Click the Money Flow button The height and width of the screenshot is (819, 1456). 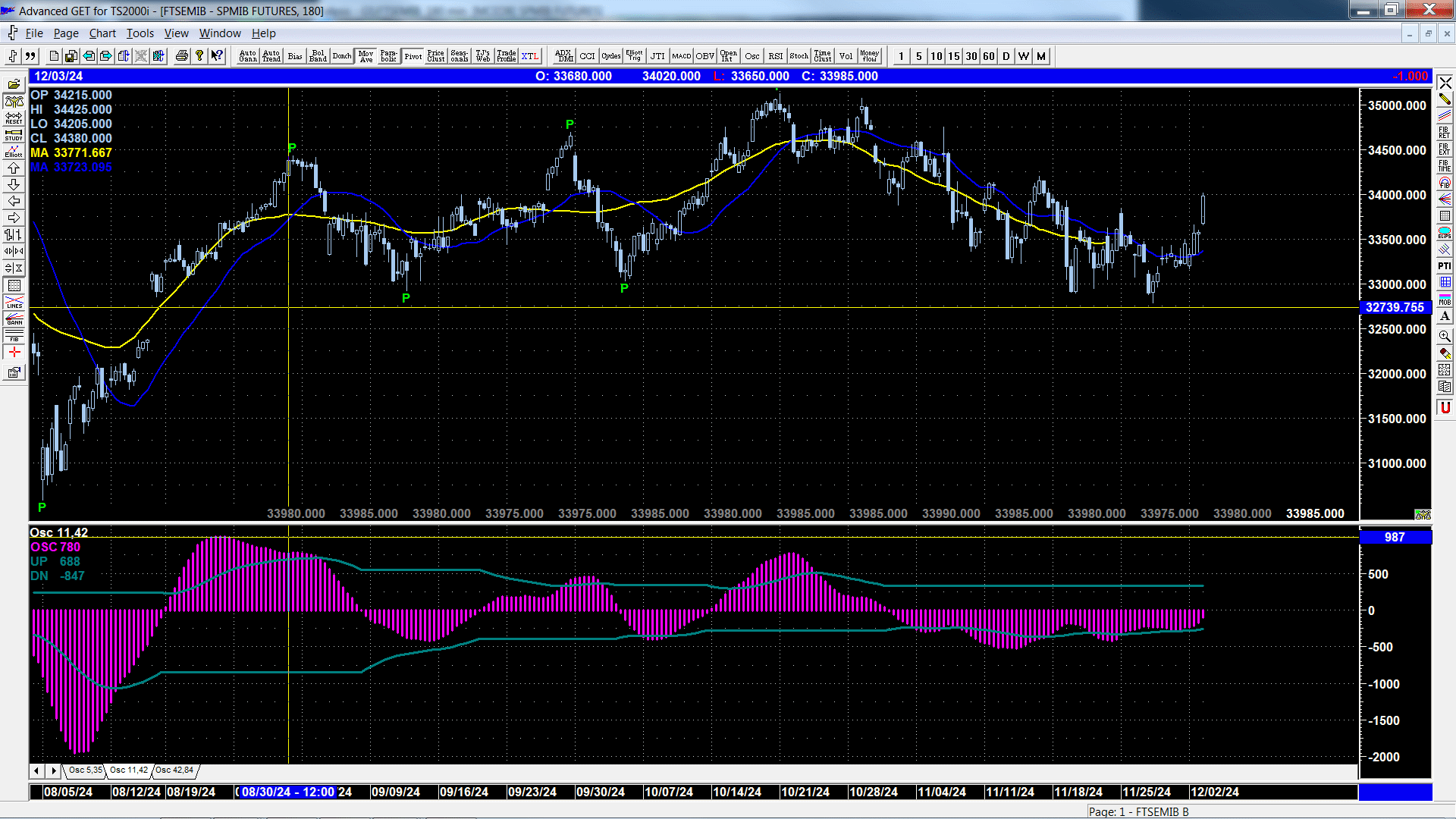(x=870, y=56)
